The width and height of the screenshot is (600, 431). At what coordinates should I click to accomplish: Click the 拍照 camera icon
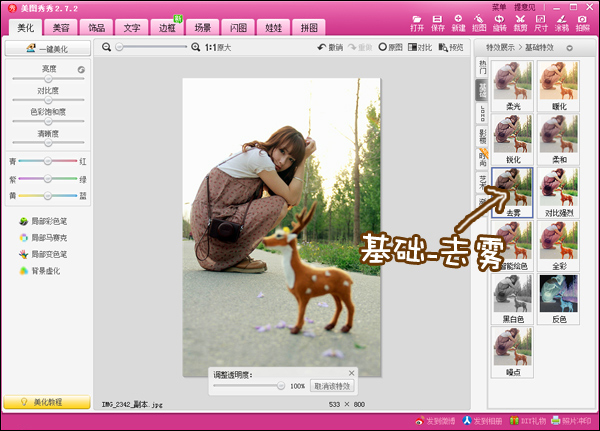click(x=582, y=23)
